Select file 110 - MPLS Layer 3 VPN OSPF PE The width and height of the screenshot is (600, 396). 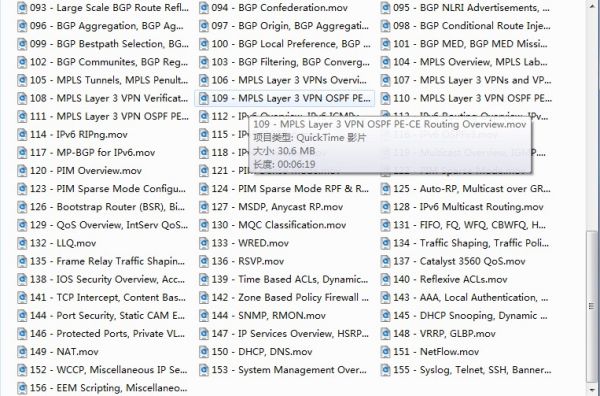point(466,98)
